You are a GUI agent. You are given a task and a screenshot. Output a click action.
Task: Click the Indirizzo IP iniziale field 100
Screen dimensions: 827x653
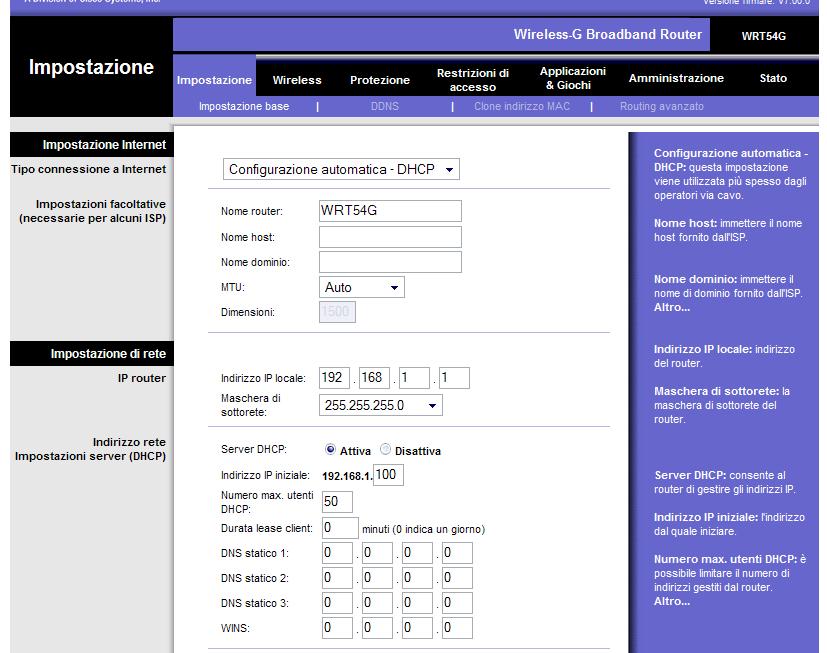point(388,475)
